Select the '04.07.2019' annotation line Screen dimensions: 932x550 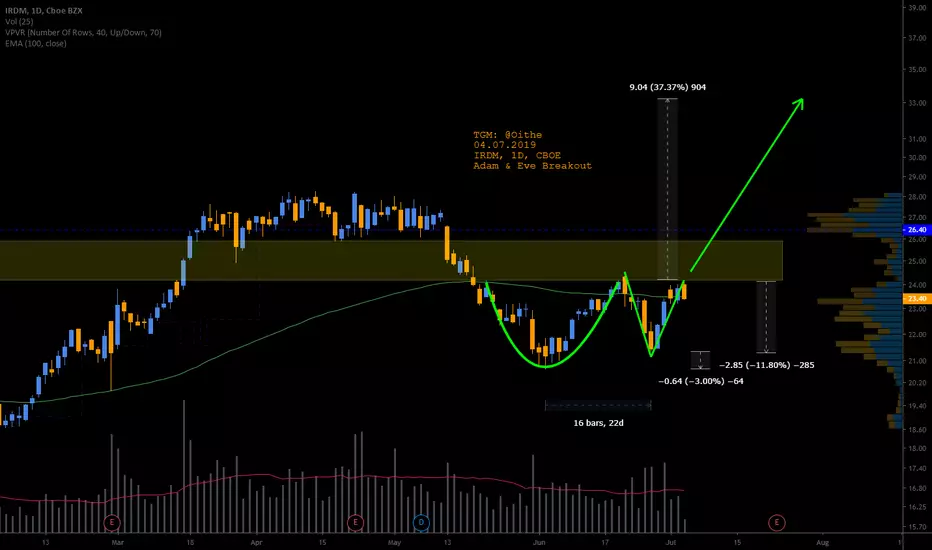point(505,145)
